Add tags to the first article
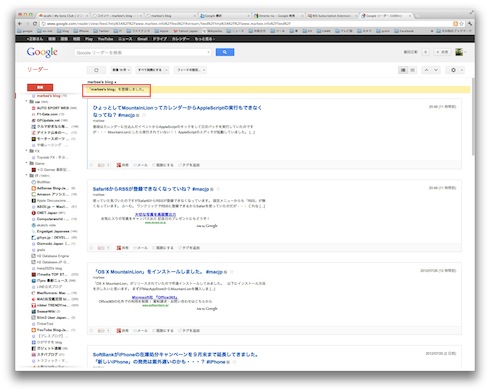 tap(189, 165)
